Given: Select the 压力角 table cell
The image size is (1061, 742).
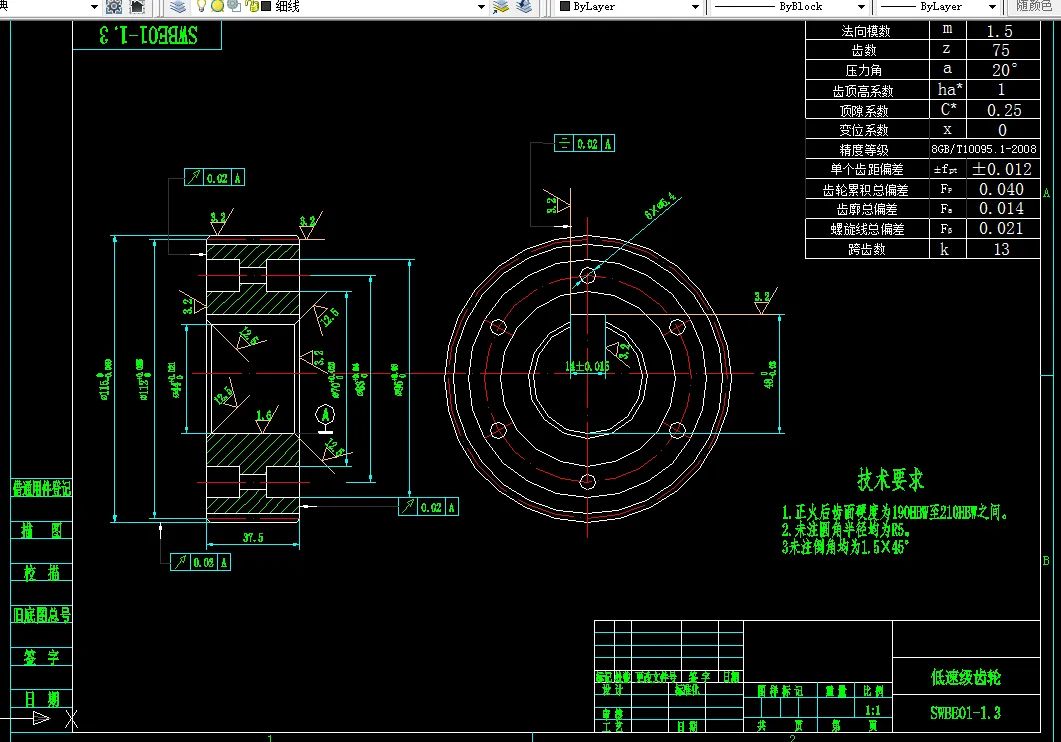Looking at the screenshot, I should point(867,70).
